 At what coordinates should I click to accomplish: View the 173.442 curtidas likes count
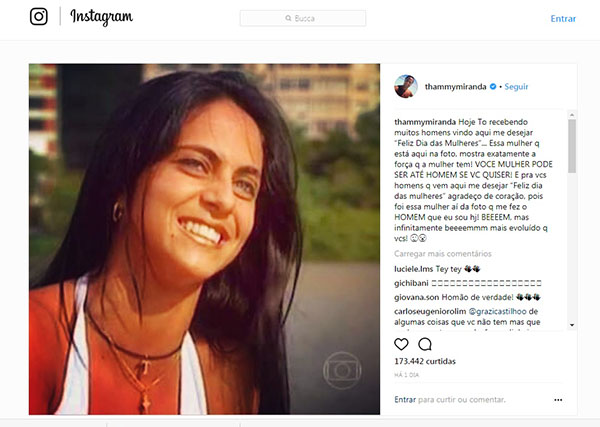tap(425, 361)
